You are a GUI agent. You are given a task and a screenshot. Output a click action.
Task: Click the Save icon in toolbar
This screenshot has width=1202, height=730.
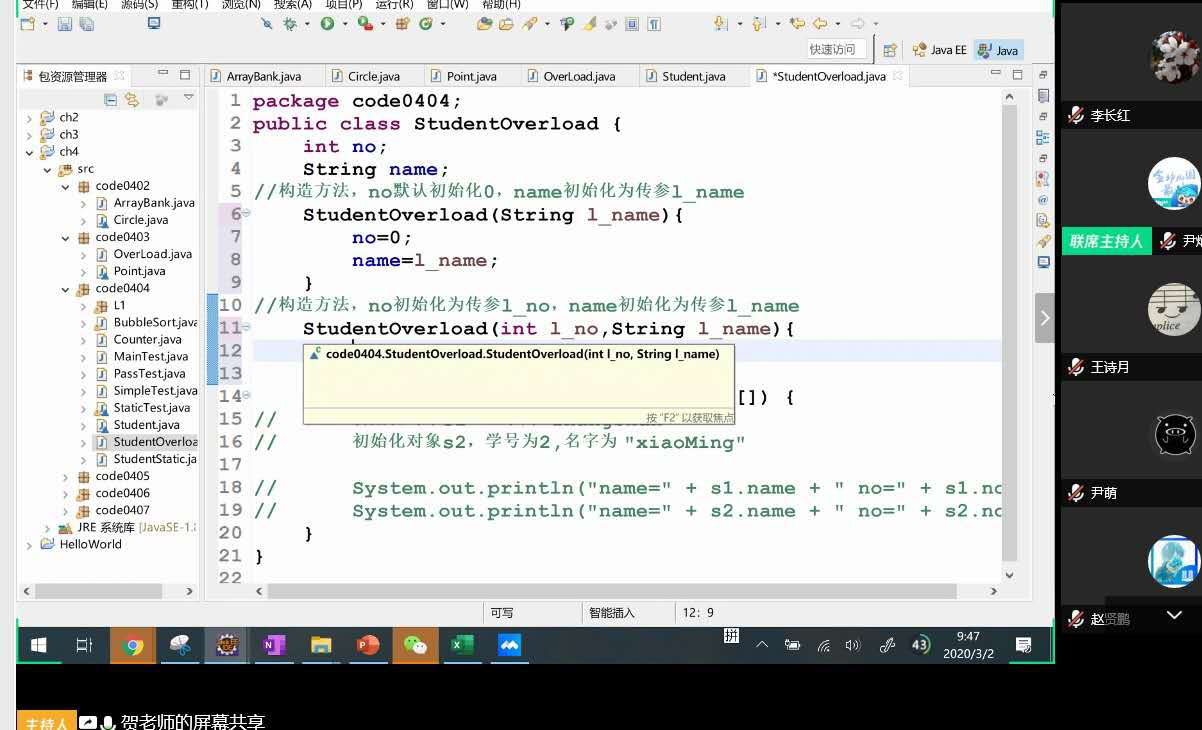click(x=64, y=24)
